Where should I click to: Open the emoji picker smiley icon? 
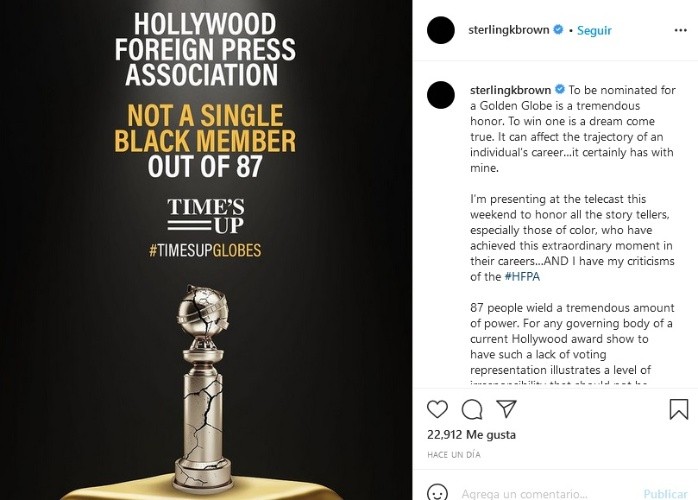coord(437,493)
